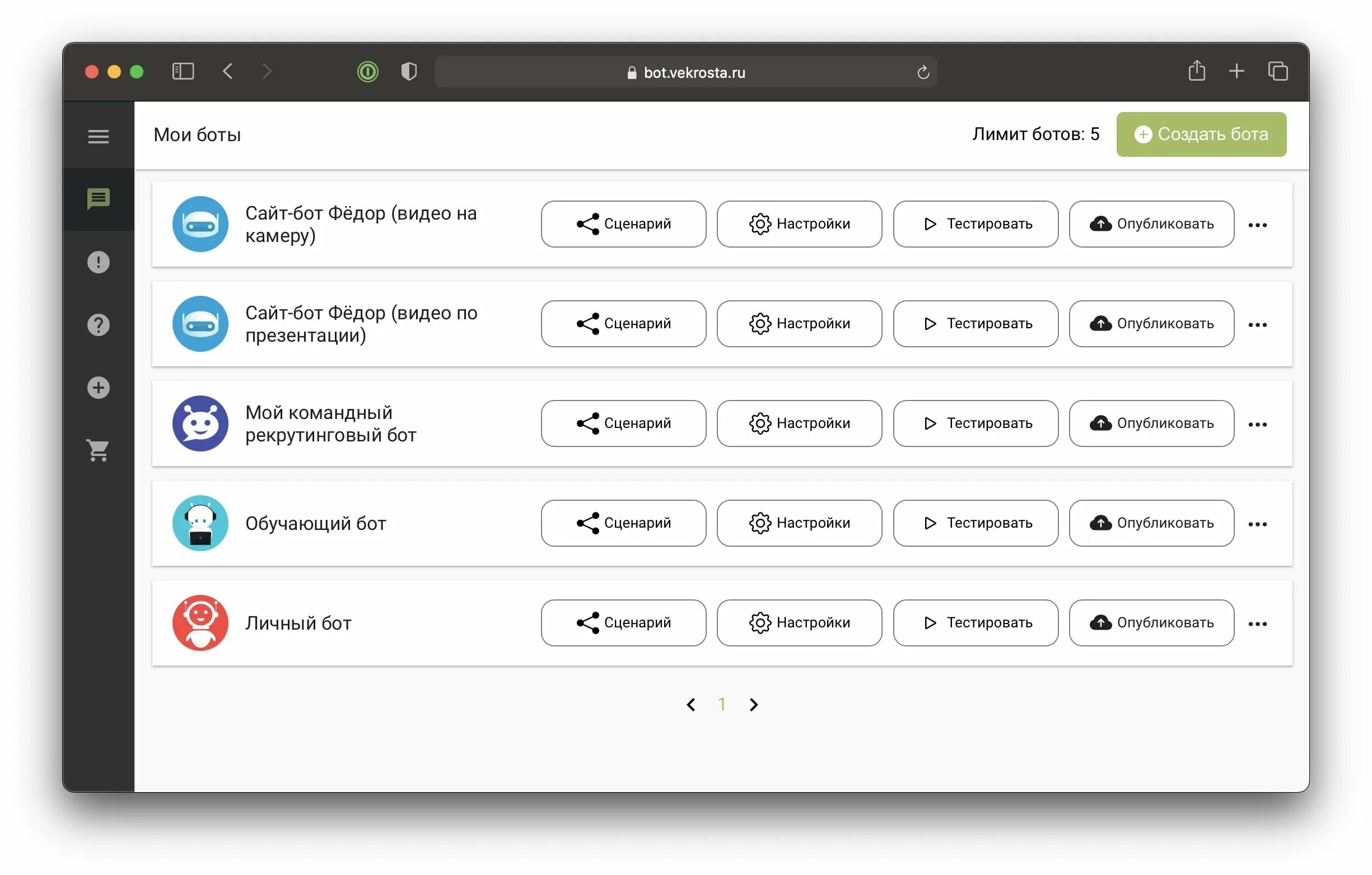Click the Обучающий бот name text
This screenshot has height=875, width=1372.
pos(316,524)
